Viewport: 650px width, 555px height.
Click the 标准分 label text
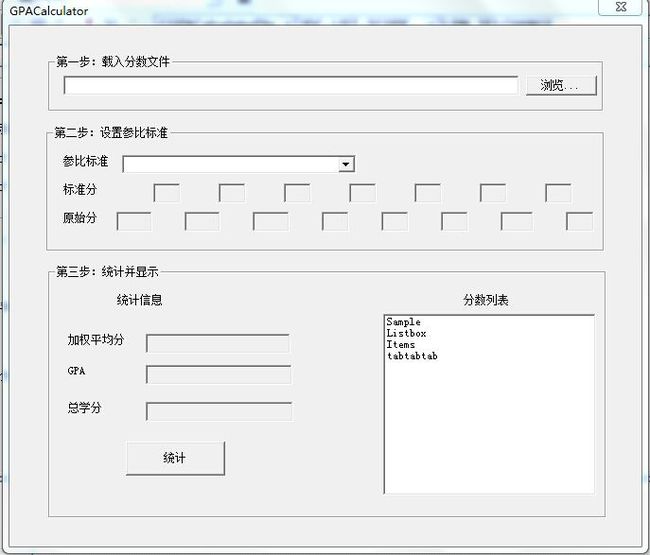point(80,189)
